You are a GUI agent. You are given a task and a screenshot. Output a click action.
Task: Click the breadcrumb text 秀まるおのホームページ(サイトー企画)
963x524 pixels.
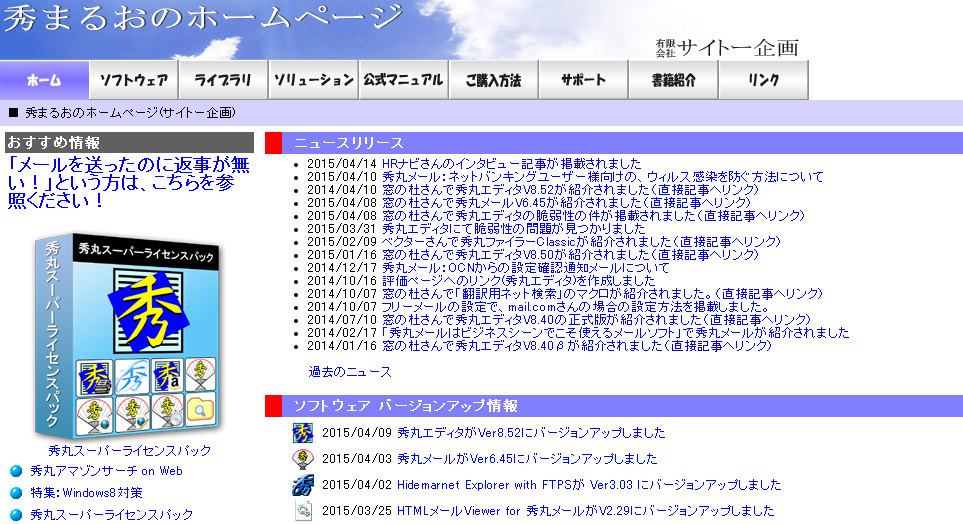click(x=130, y=112)
